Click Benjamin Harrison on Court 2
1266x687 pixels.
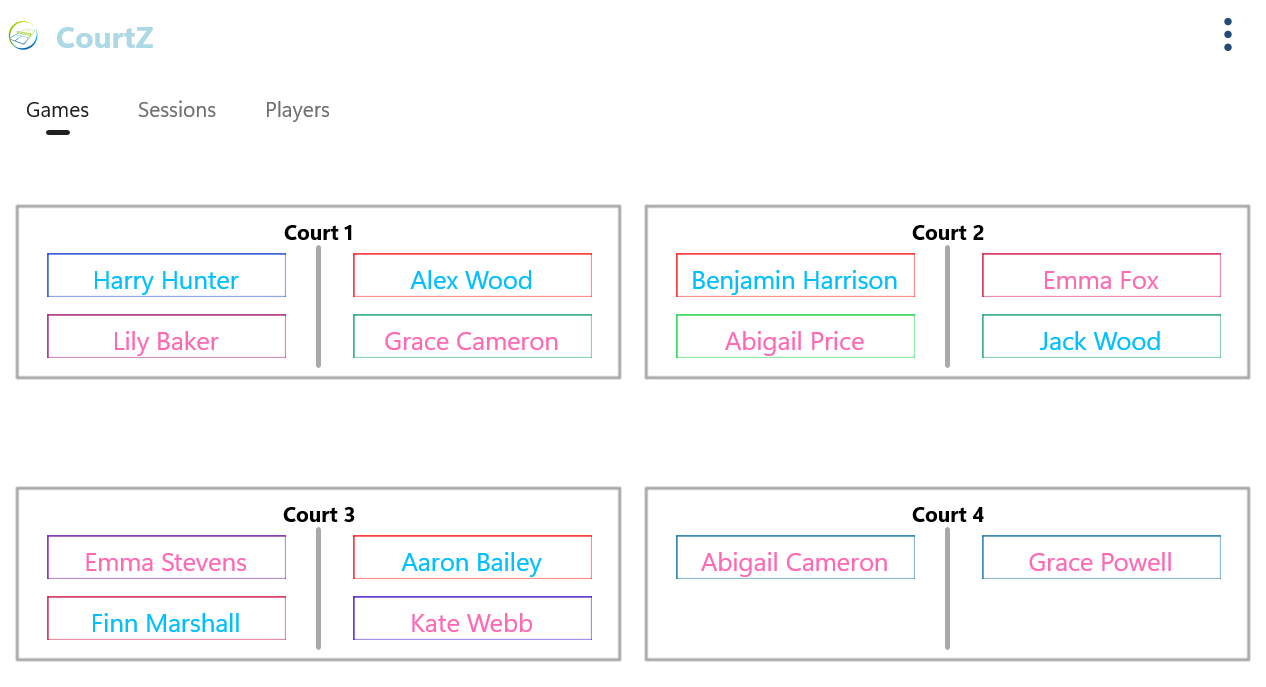795,276
